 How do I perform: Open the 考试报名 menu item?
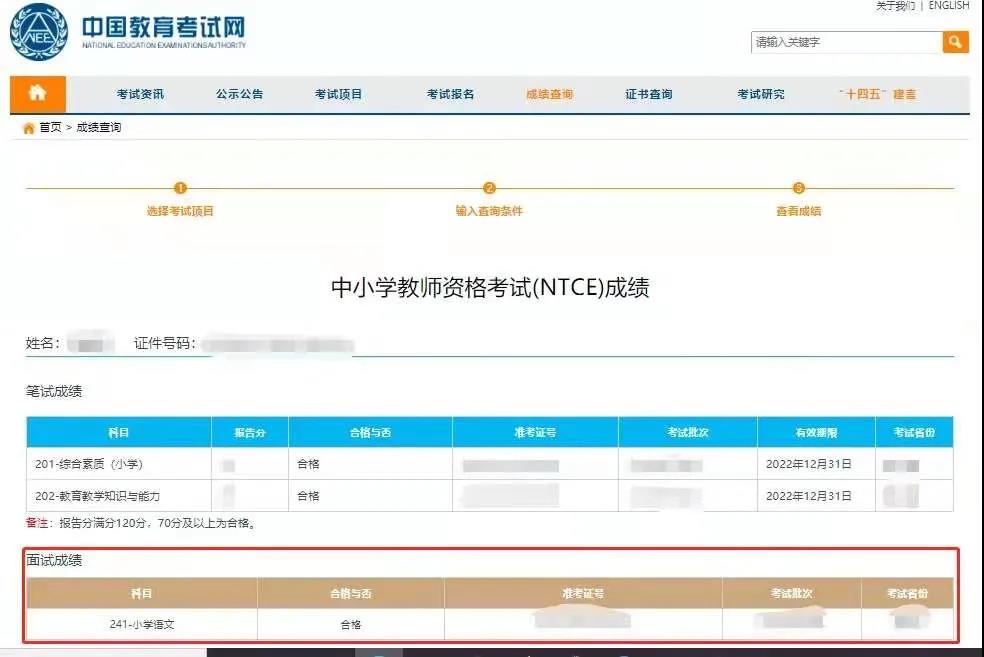450,95
